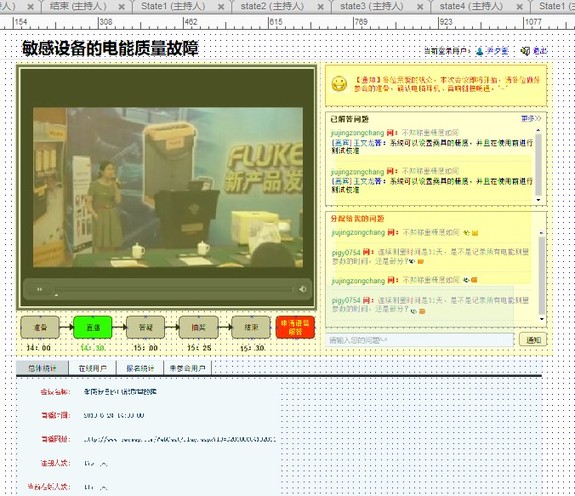This screenshot has width=575, height=496.
Task: Click the video progress bar
Action: click(173, 289)
